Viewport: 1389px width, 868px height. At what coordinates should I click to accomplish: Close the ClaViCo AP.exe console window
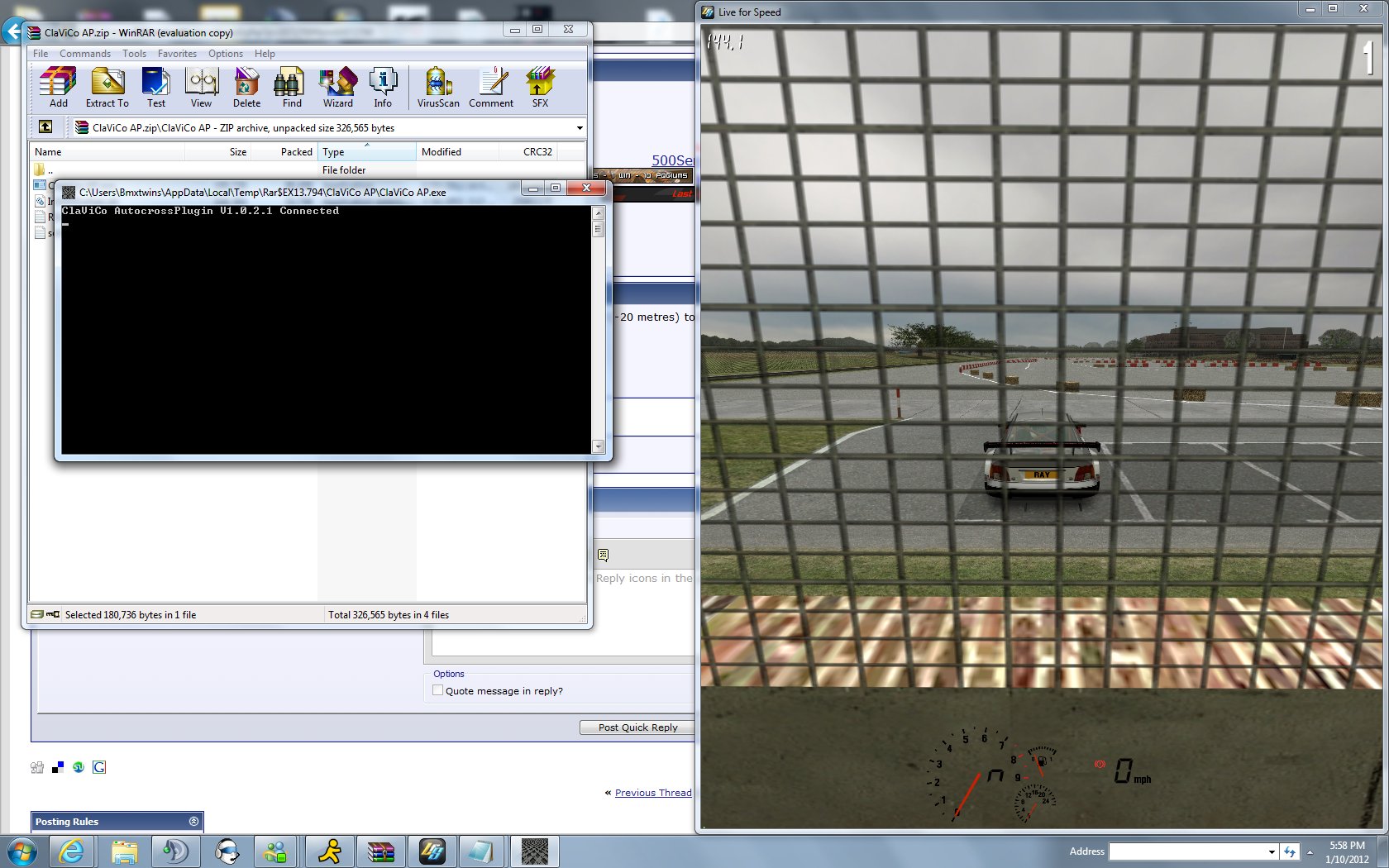click(x=586, y=188)
